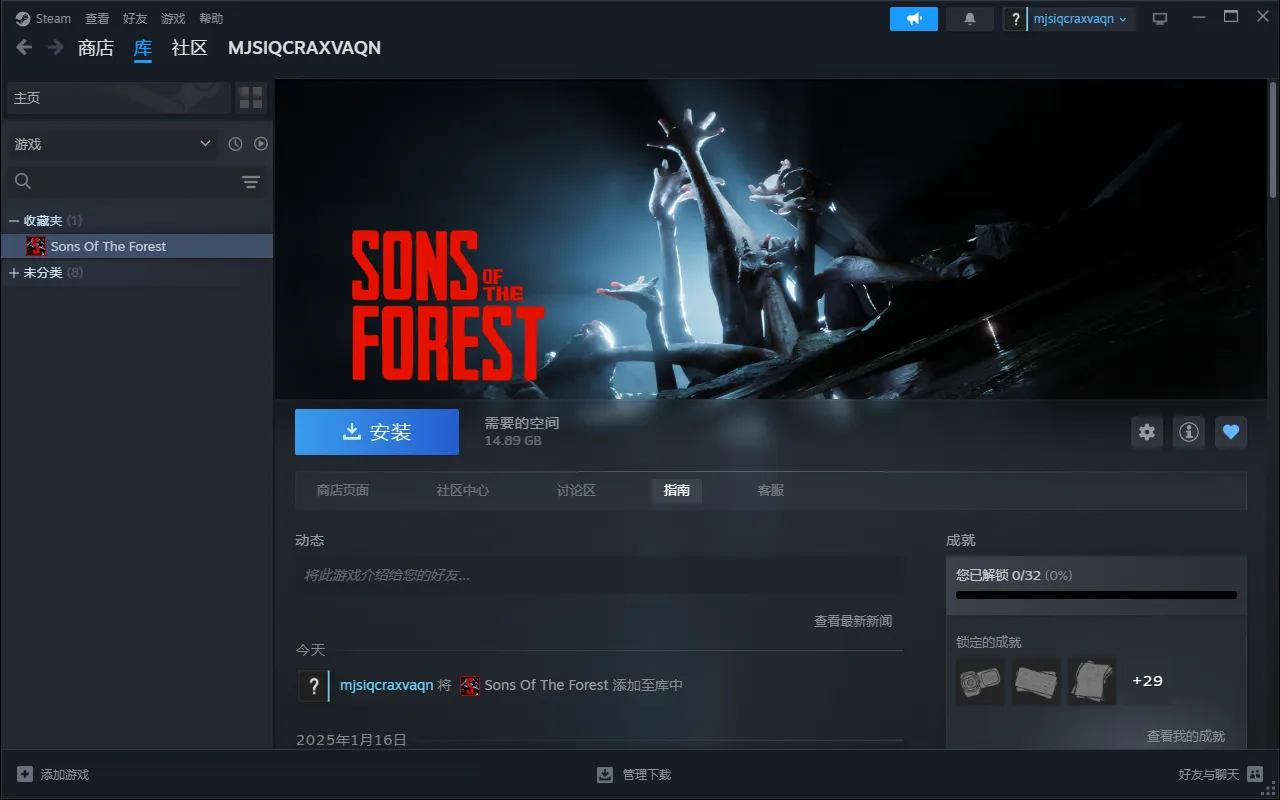Open the notifications bell
The image size is (1280, 800).
point(969,19)
